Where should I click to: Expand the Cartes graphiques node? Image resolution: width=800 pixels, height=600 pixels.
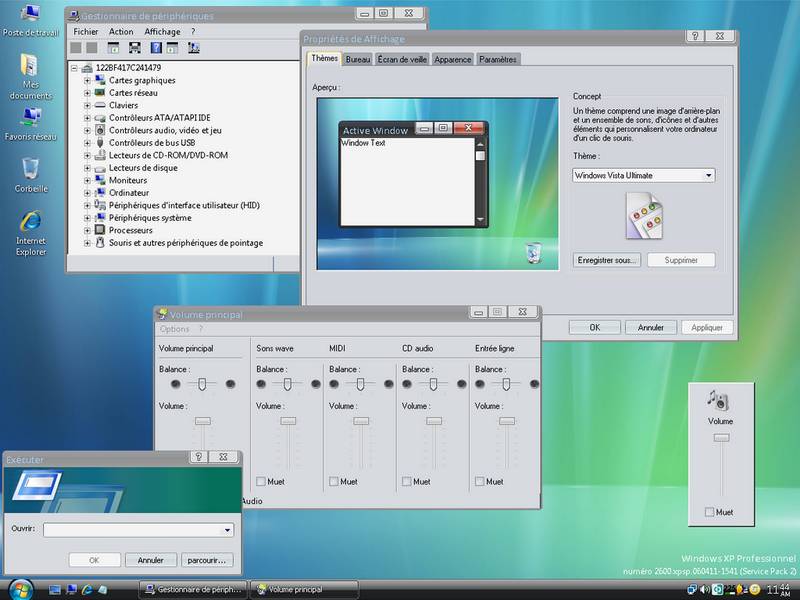tap(87, 81)
